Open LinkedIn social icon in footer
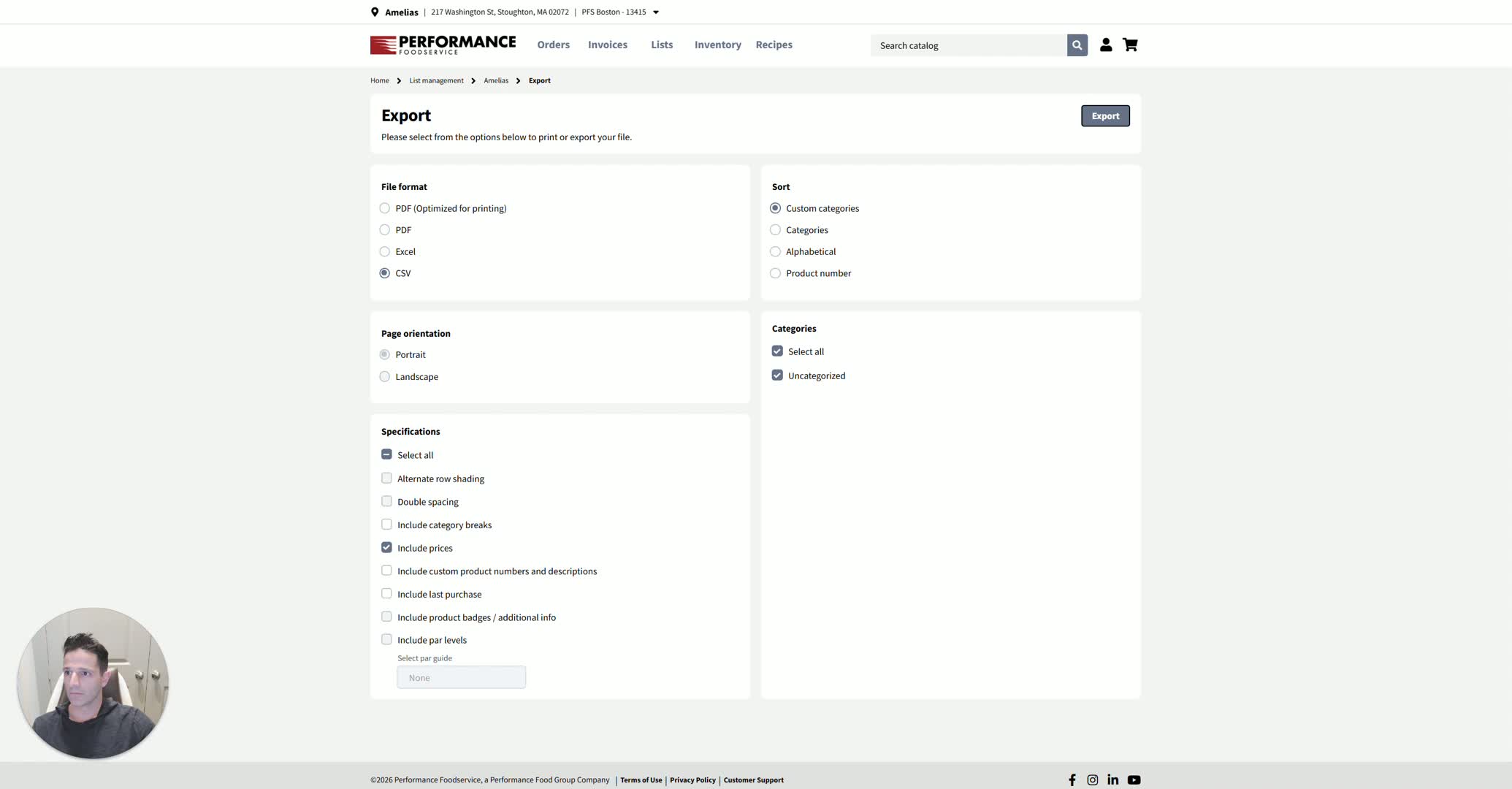This screenshot has height=789, width=1512. (1112, 780)
